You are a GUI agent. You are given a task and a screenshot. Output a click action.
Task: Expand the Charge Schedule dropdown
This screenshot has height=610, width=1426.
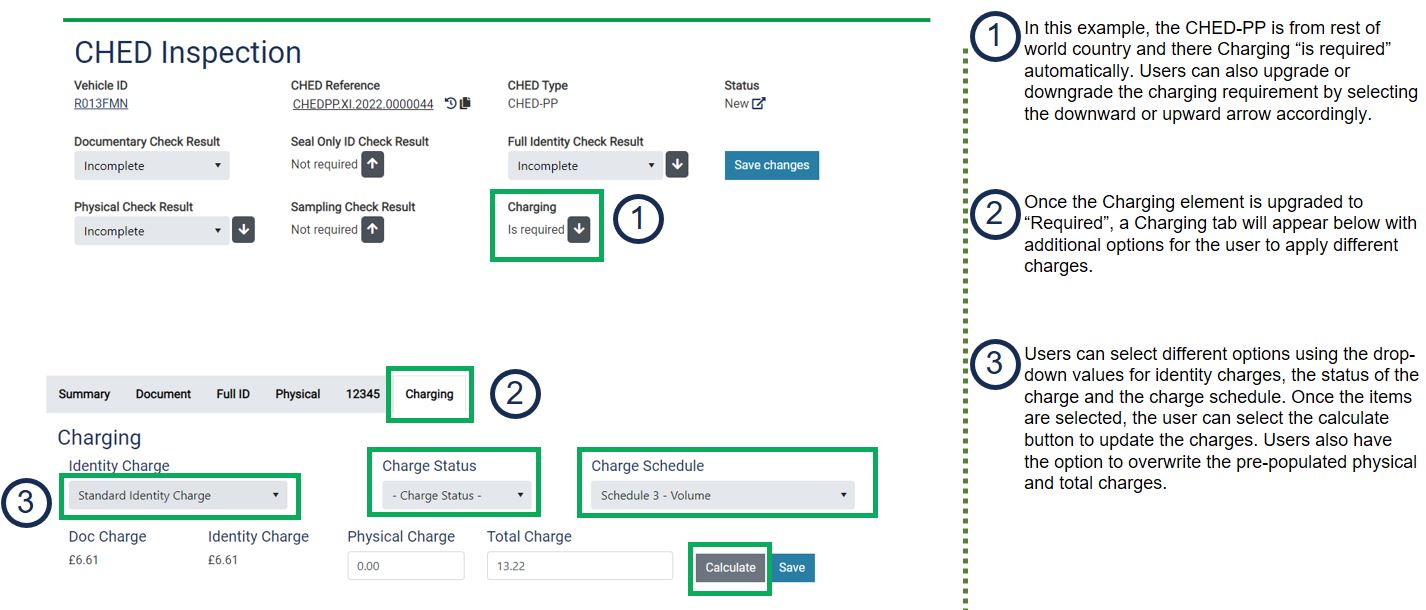[x=723, y=495]
